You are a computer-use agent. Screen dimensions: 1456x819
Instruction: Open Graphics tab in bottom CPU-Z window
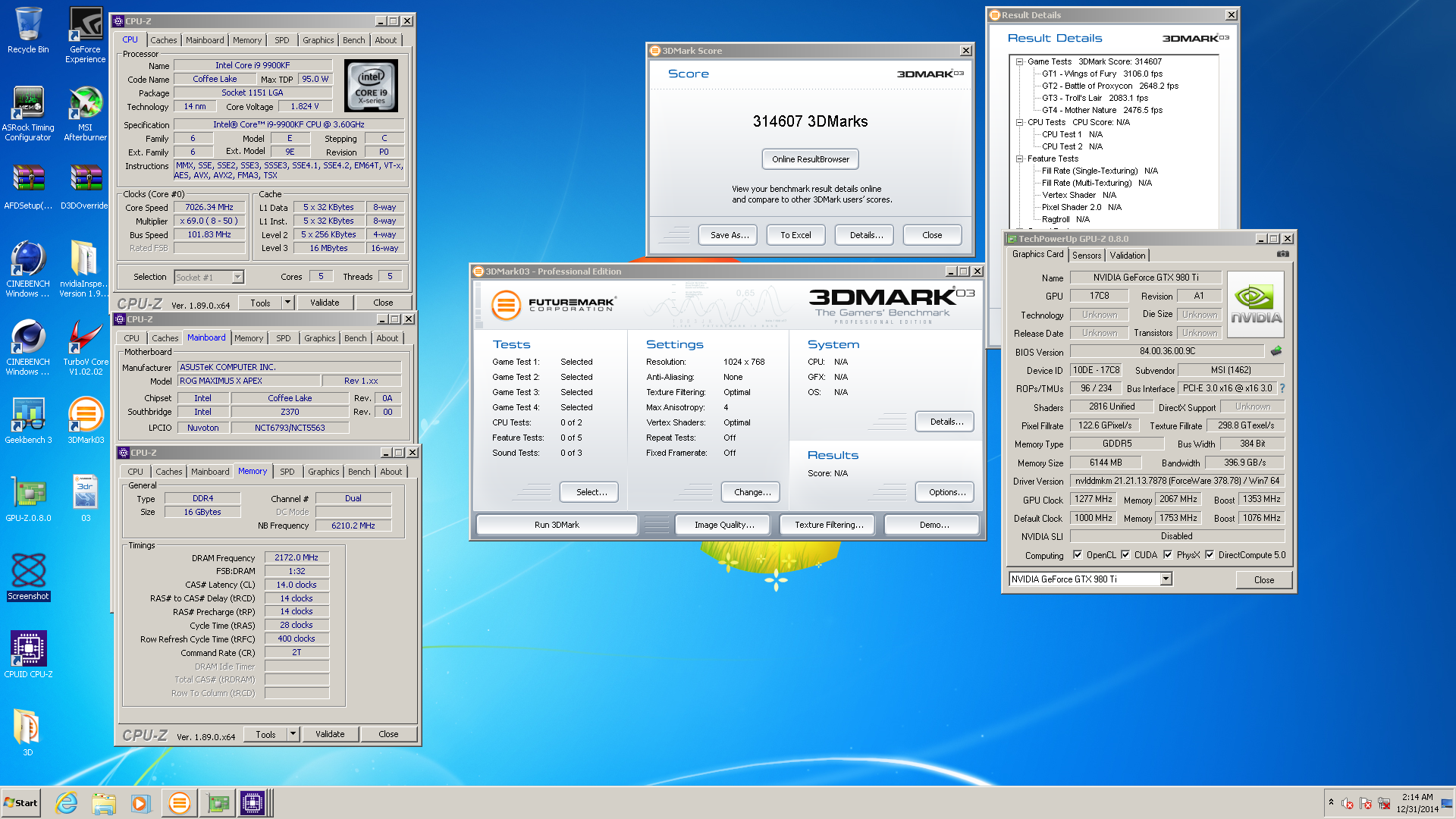[324, 472]
